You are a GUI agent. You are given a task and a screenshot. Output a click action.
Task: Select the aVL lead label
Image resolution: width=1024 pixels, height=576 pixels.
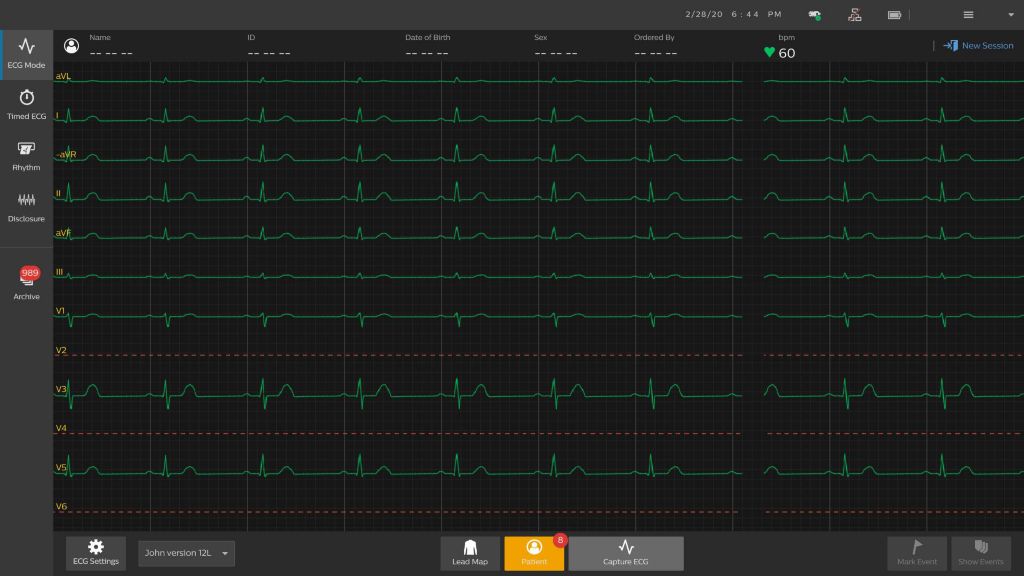pyautogui.click(x=63, y=76)
